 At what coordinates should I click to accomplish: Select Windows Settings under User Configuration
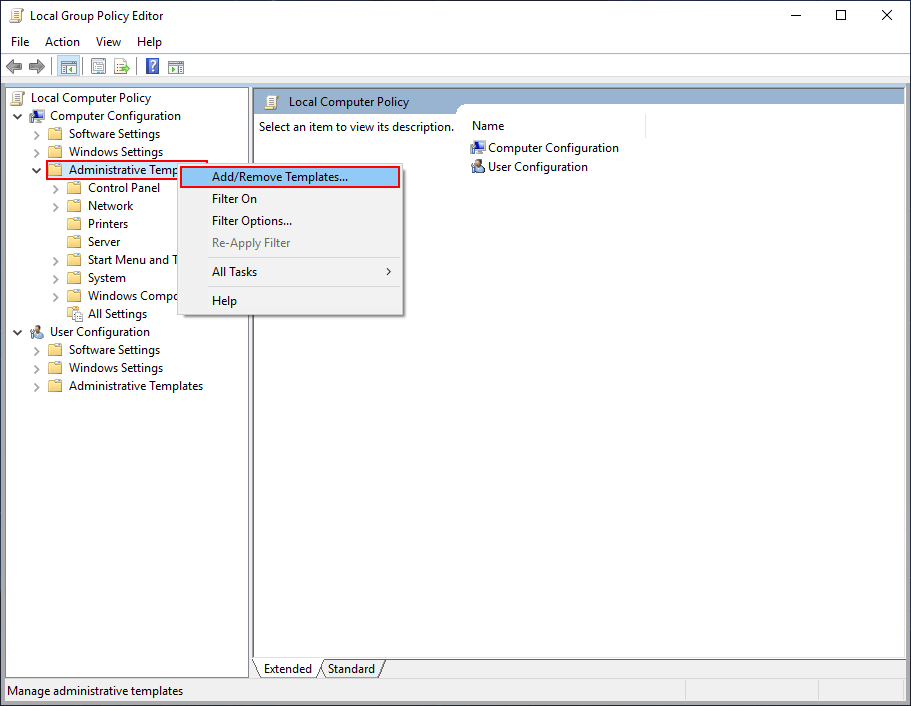(116, 368)
